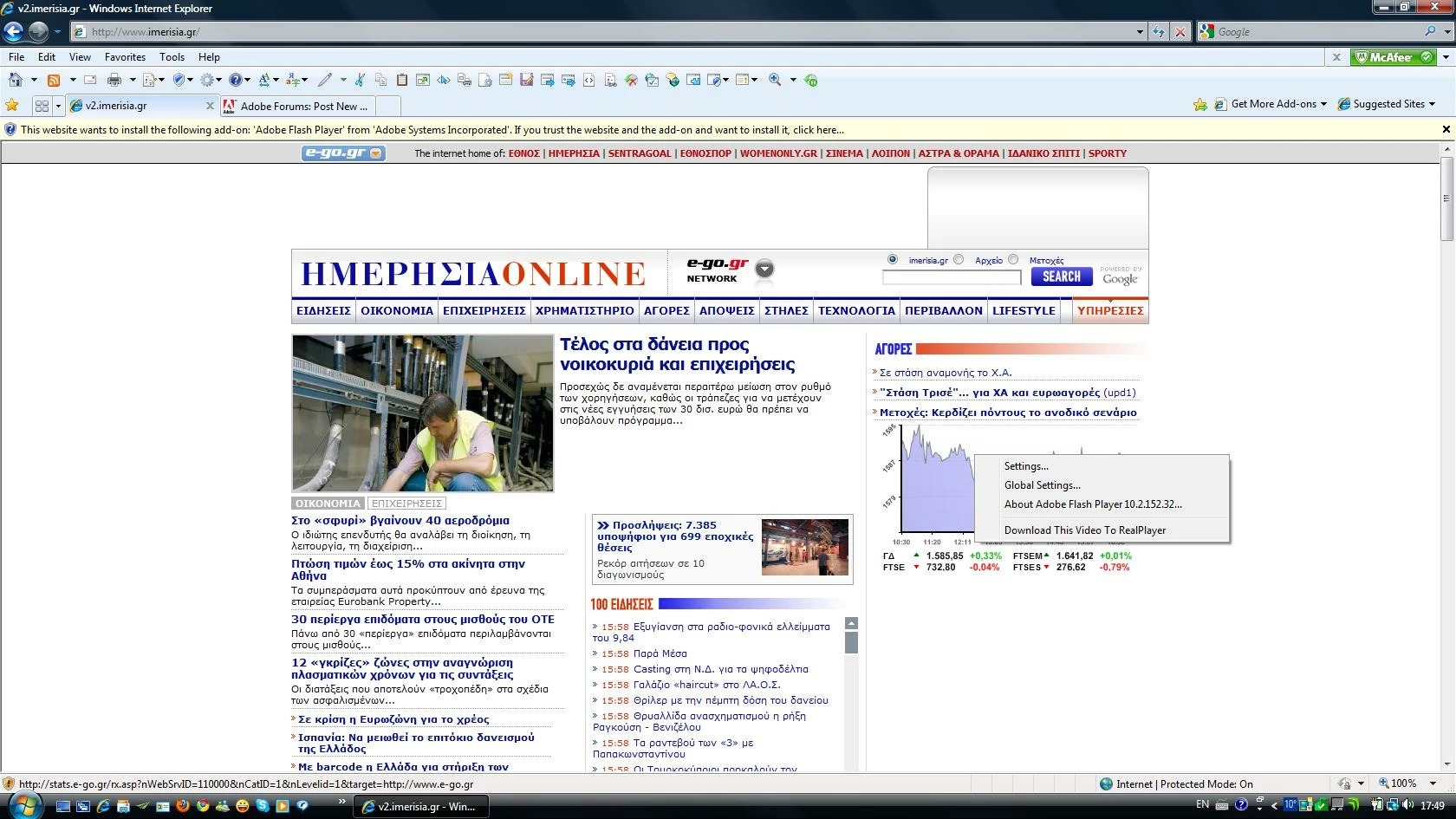Click the Firefox icon in the taskbar
This screenshot has width=1456, height=819.
click(x=182, y=805)
